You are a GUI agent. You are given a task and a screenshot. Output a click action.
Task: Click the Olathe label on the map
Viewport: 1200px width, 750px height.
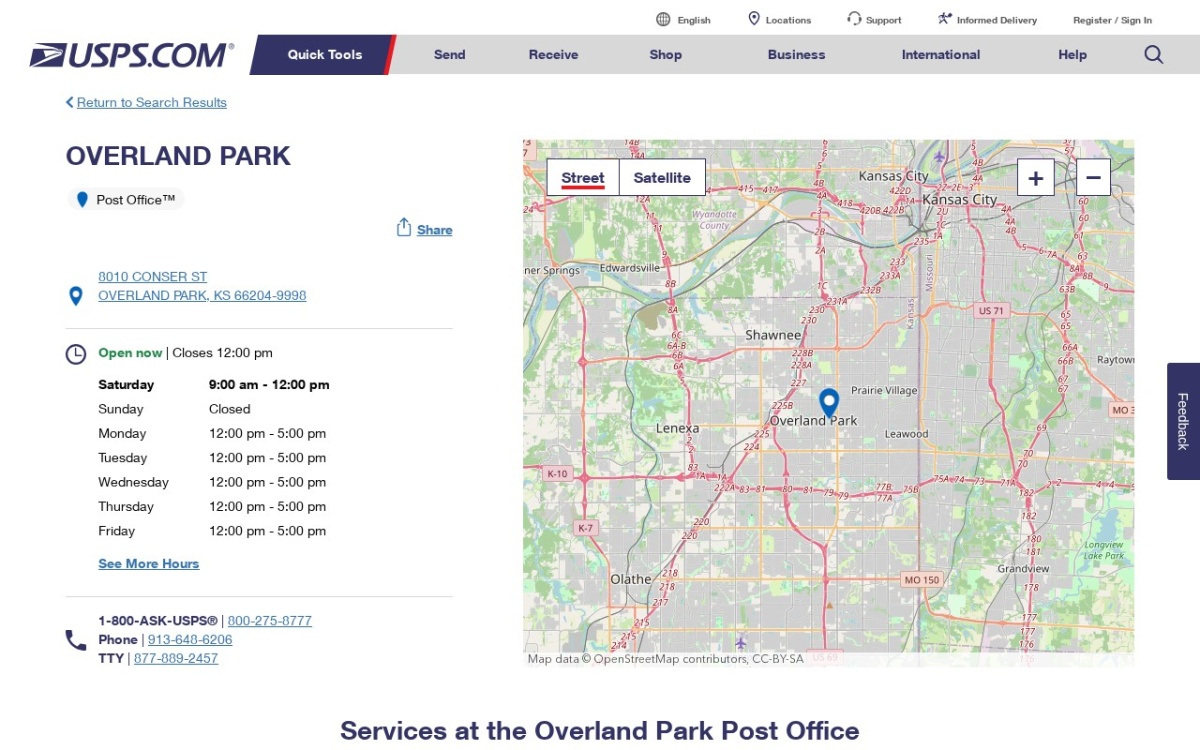click(x=631, y=579)
